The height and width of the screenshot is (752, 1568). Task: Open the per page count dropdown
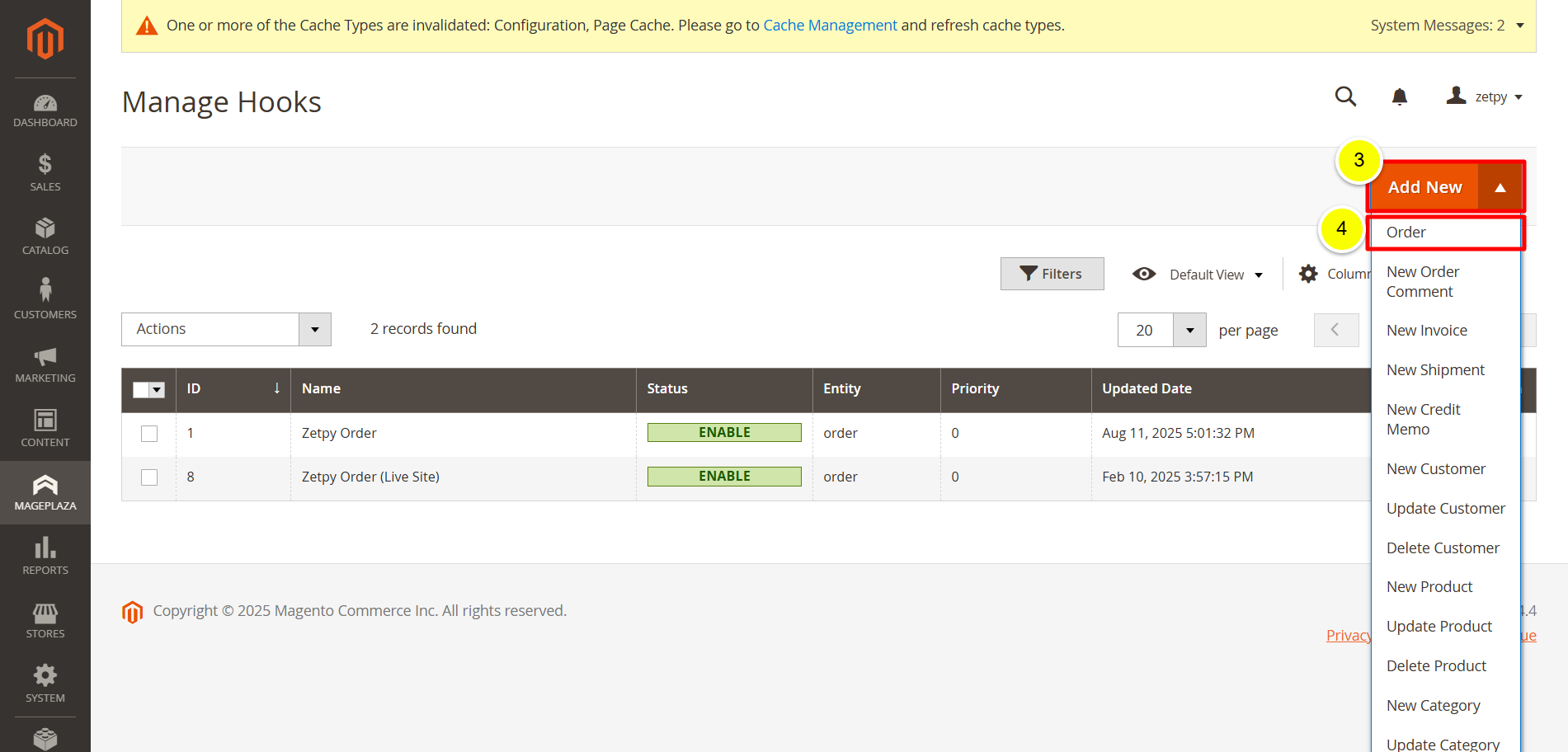(x=1189, y=330)
